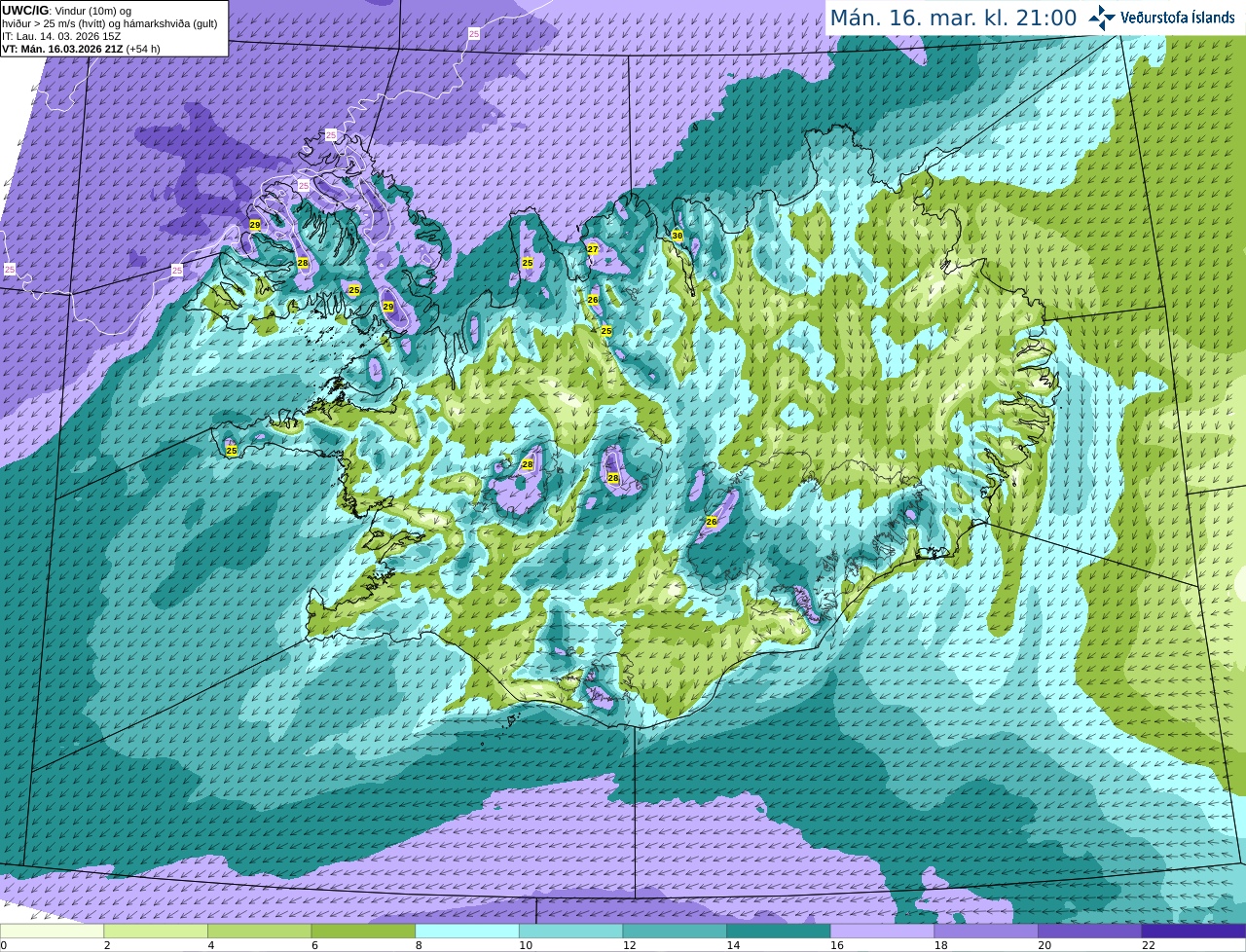Click the scale label '20'
This screenshot has width=1246, height=952.
click(1044, 945)
